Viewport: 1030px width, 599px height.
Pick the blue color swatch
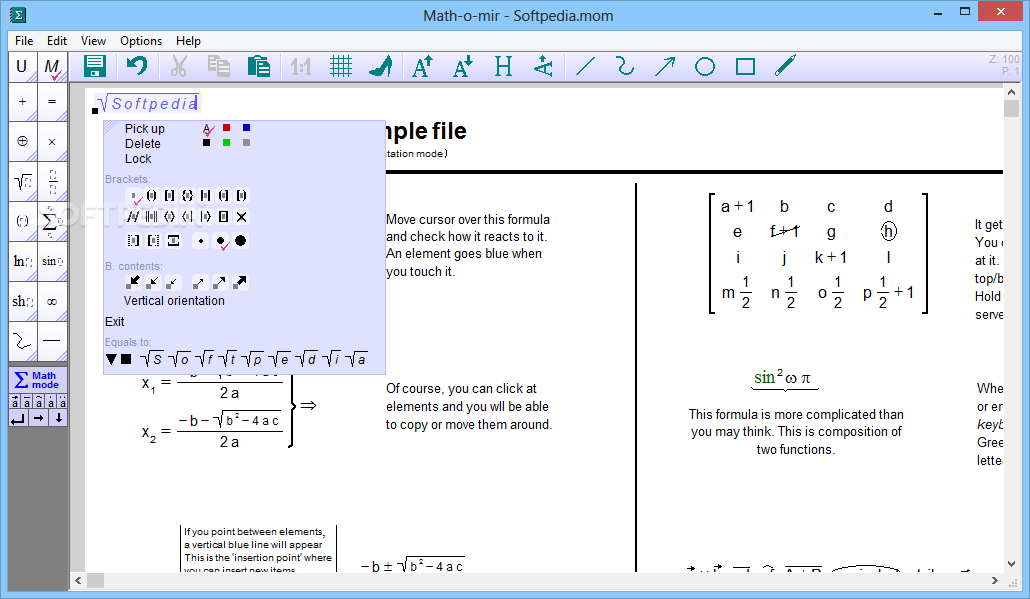pos(246,127)
